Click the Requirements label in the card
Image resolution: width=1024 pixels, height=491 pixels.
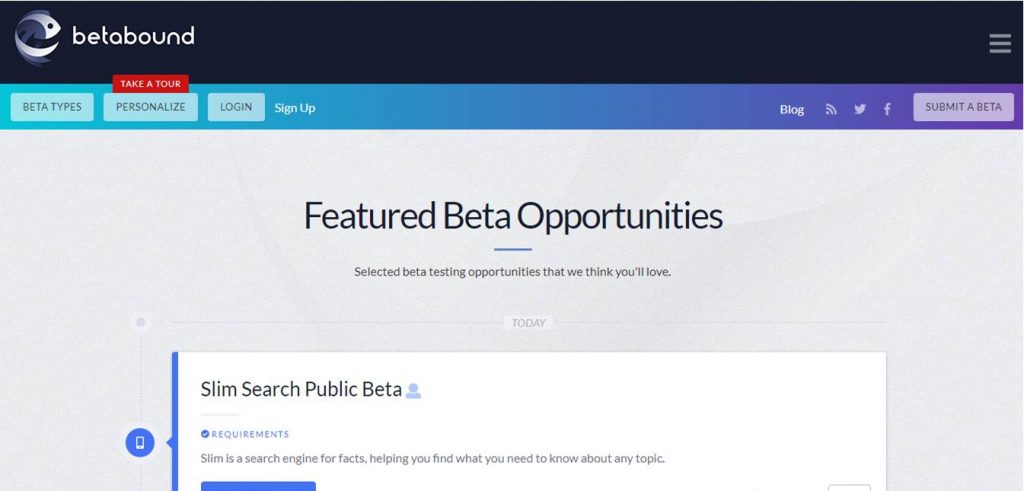point(250,434)
